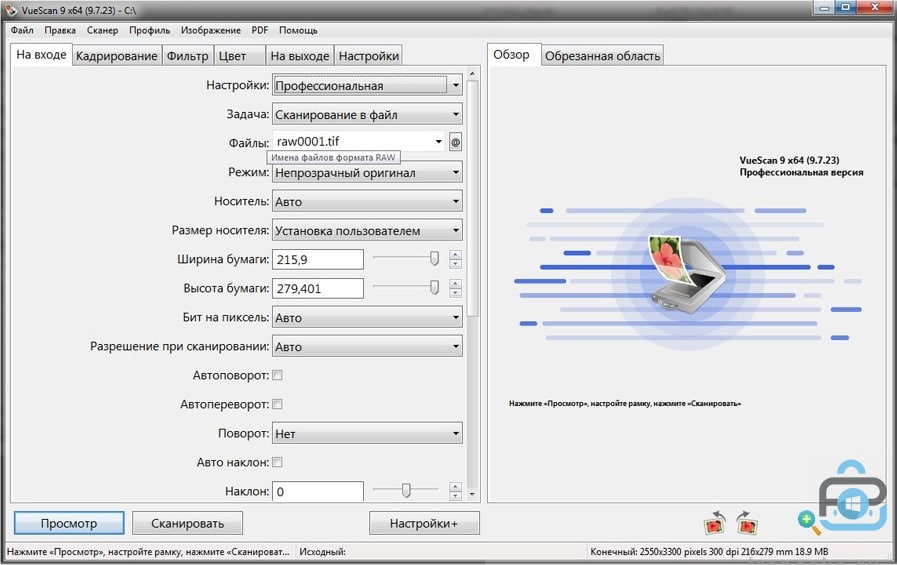Switch to the Обрезанная область tab
Image resolution: width=897 pixels, height=565 pixels.
click(602, 56)
